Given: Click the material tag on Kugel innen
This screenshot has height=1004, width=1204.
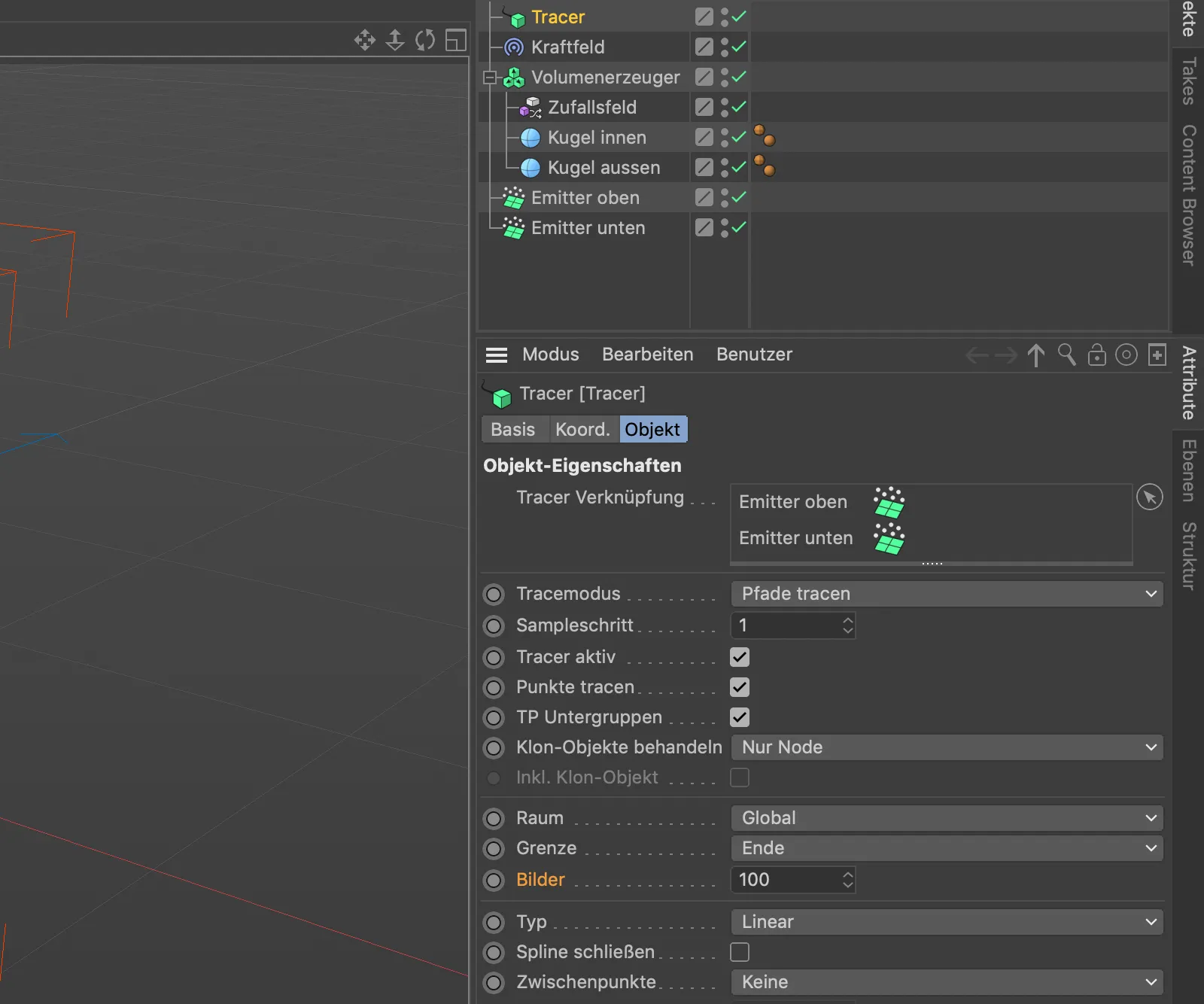Looking at the screenshot, I should (765, 135).
